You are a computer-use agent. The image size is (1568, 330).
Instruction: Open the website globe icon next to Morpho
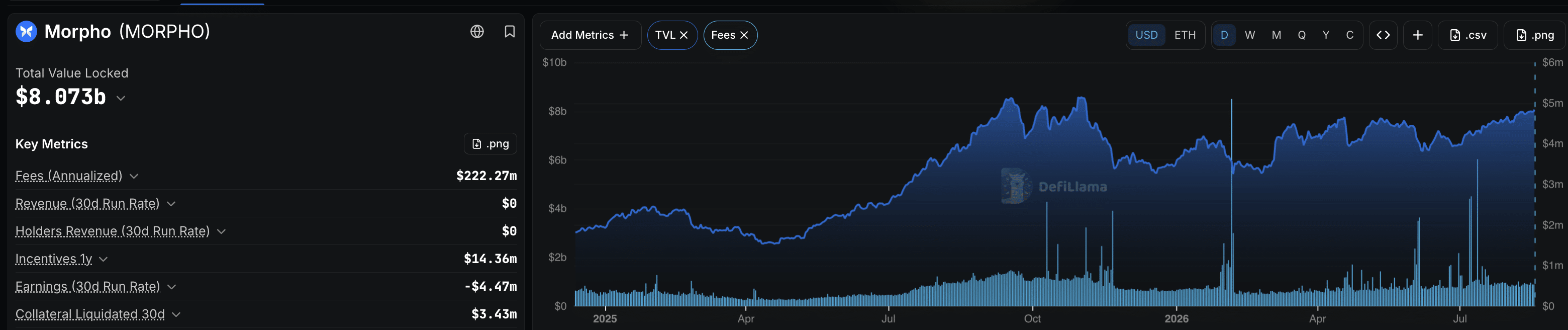tap(477, 32)
